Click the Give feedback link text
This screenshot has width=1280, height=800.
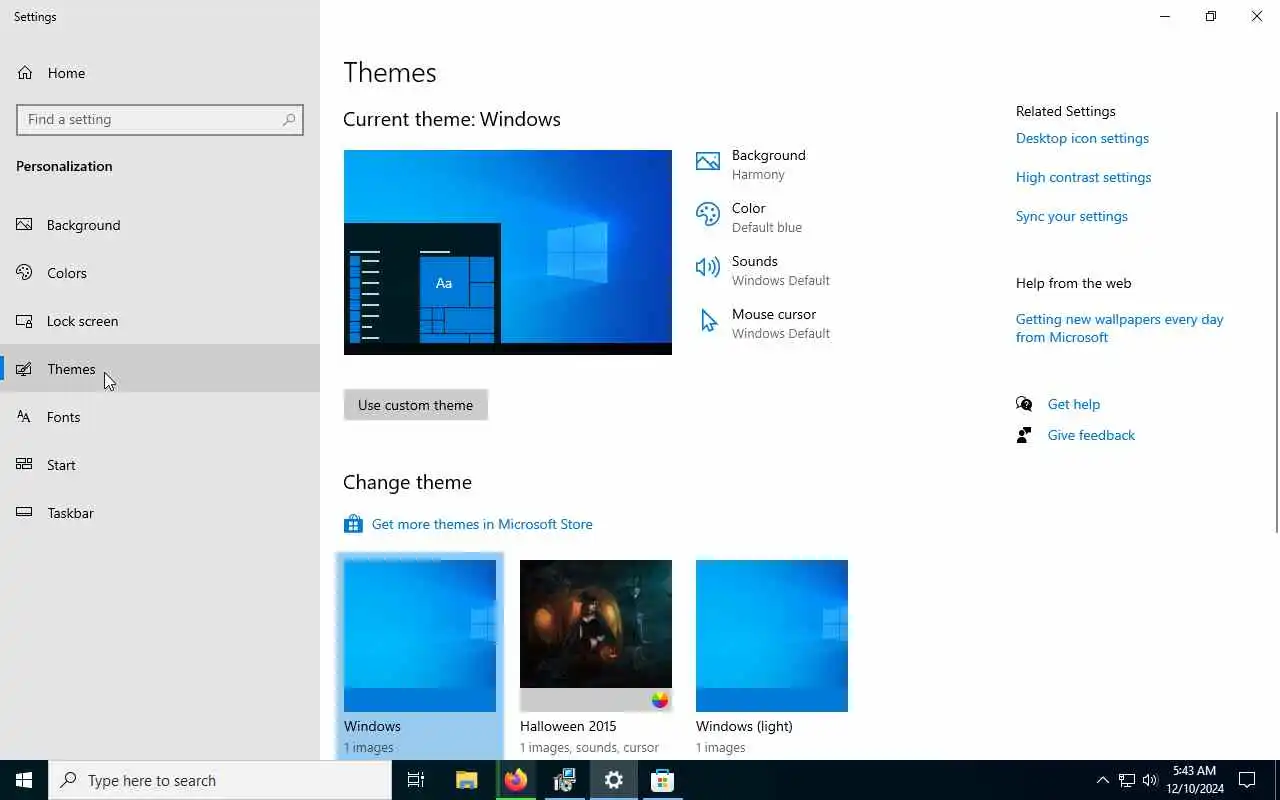(x=1091, y=435)
